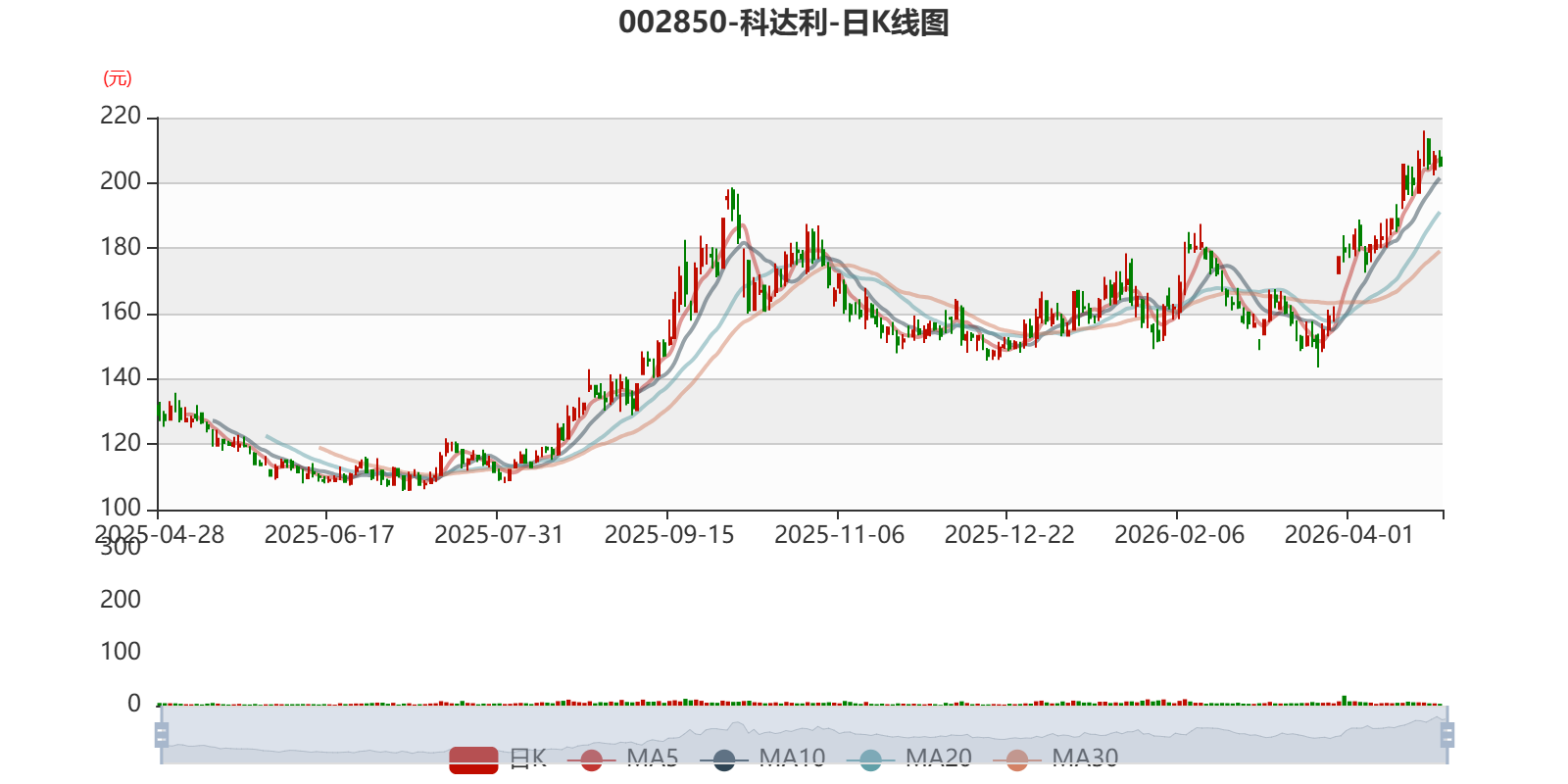Image resolution: width=1568 pixels, height=784 pixels.
Task: Click the right data zoom handle
Action: pos(1446,734)
